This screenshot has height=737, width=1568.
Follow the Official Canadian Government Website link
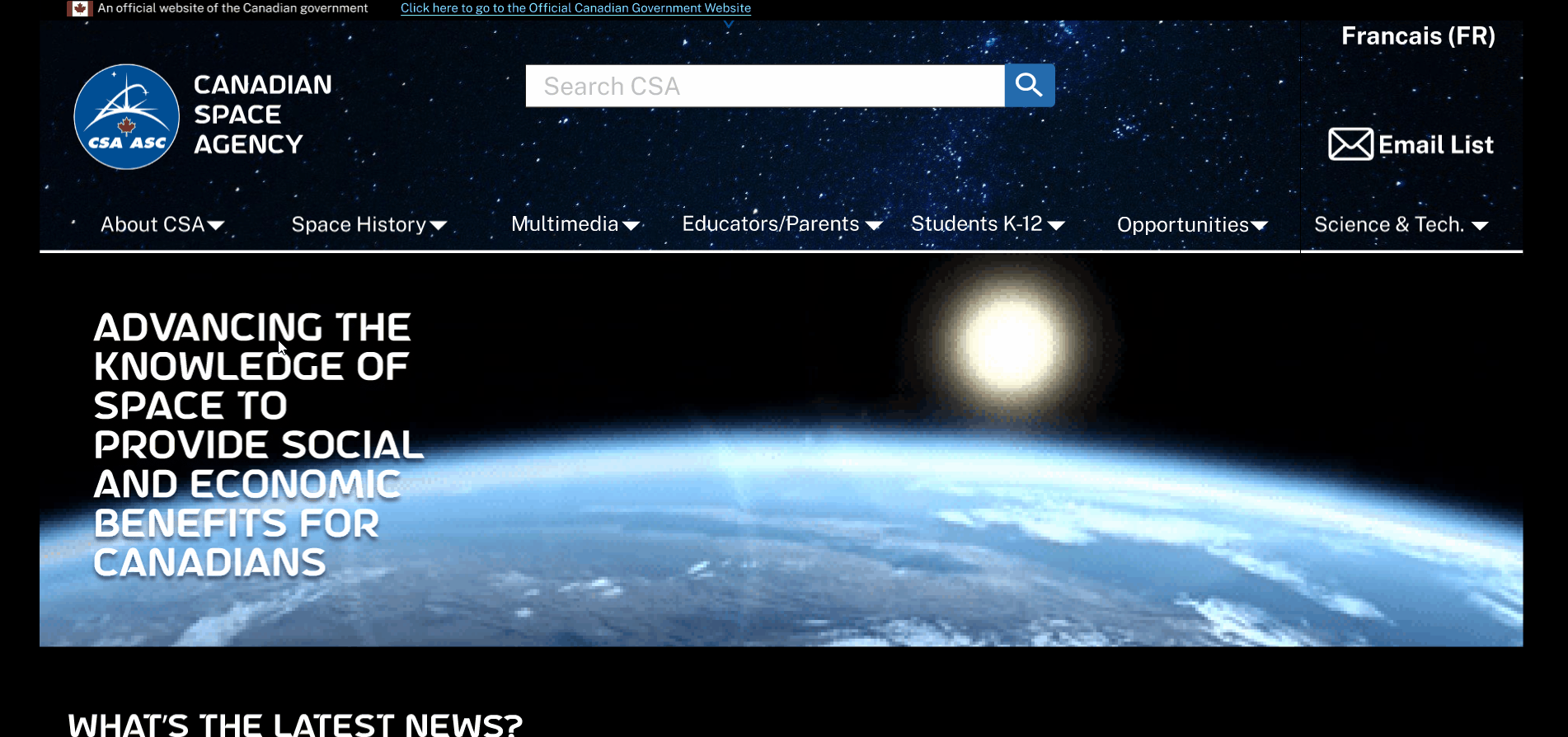point(575,8)
